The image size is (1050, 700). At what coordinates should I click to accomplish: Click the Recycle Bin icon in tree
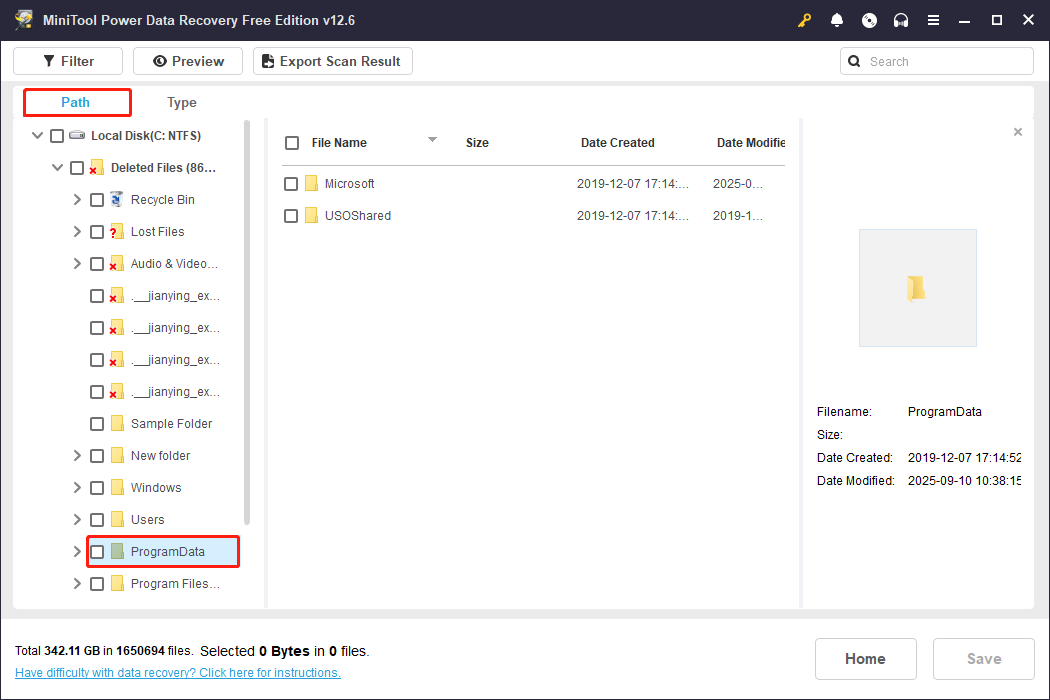point(116,200)
